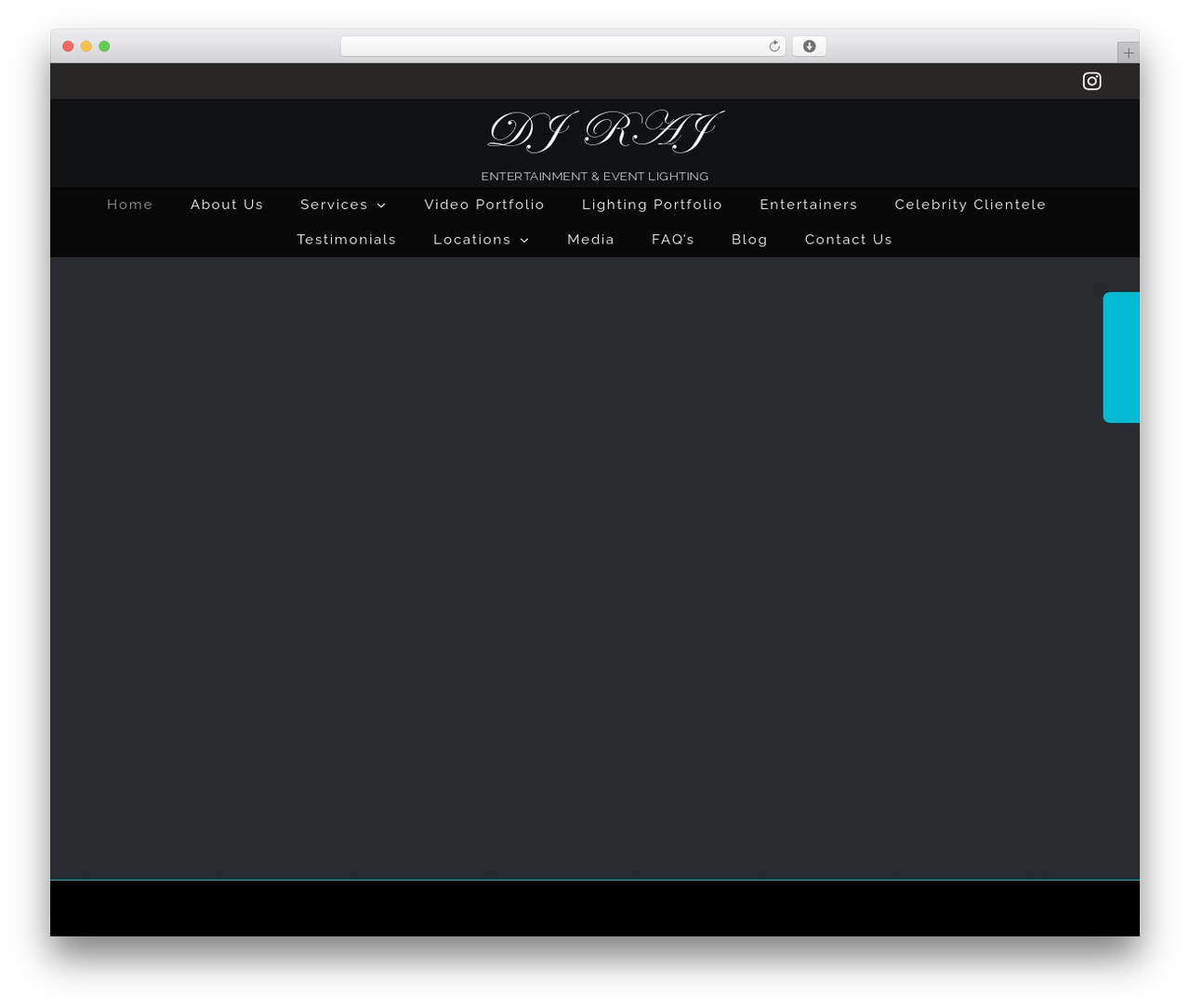Open the cyan side tab panel
Image resolution: width=1190 pixels, height=1008 pixels.
click(x=1121, y=357)
